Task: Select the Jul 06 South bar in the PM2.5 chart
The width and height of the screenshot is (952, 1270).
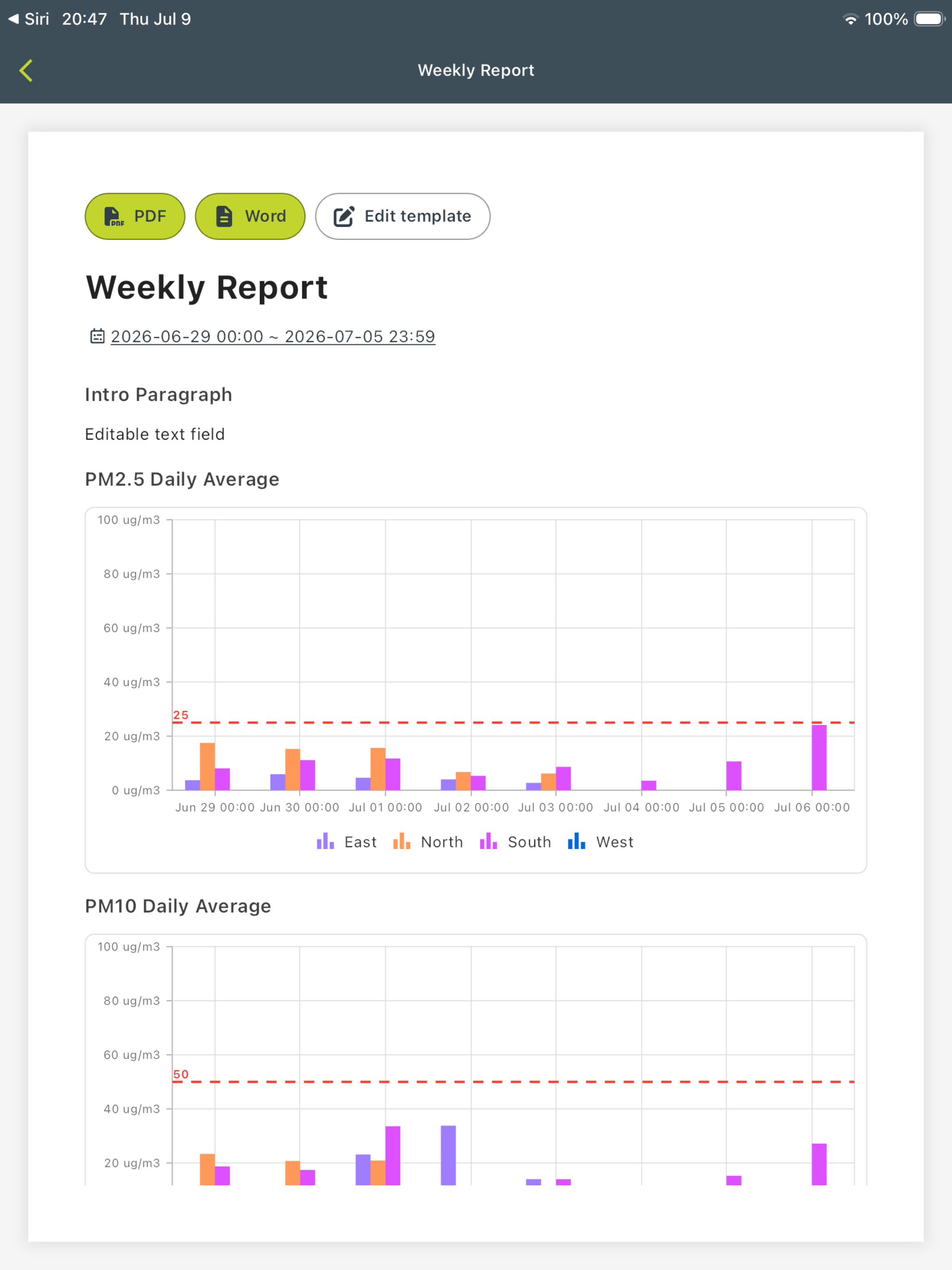Action: pyautogui.click(x=819, y=758)
